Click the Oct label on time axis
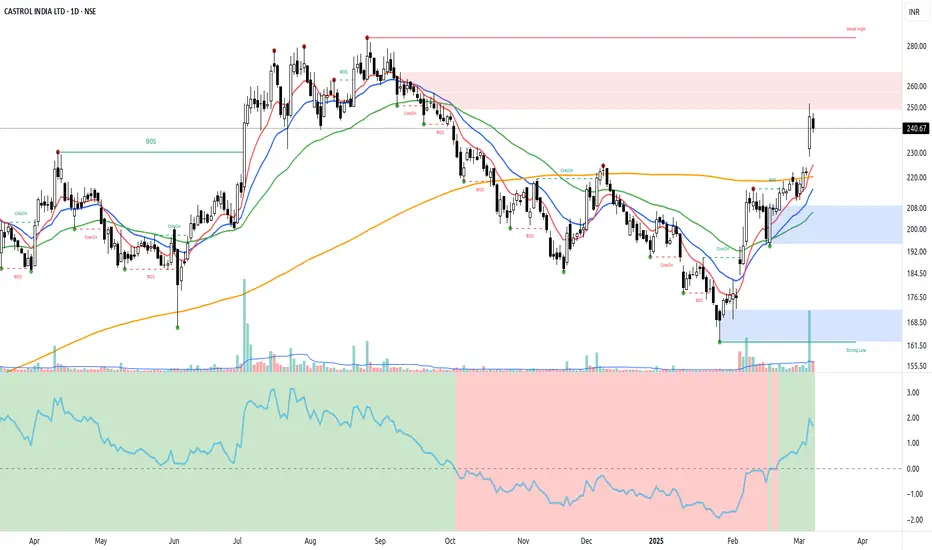Viewport: 932px width, 550px height. 450,541
